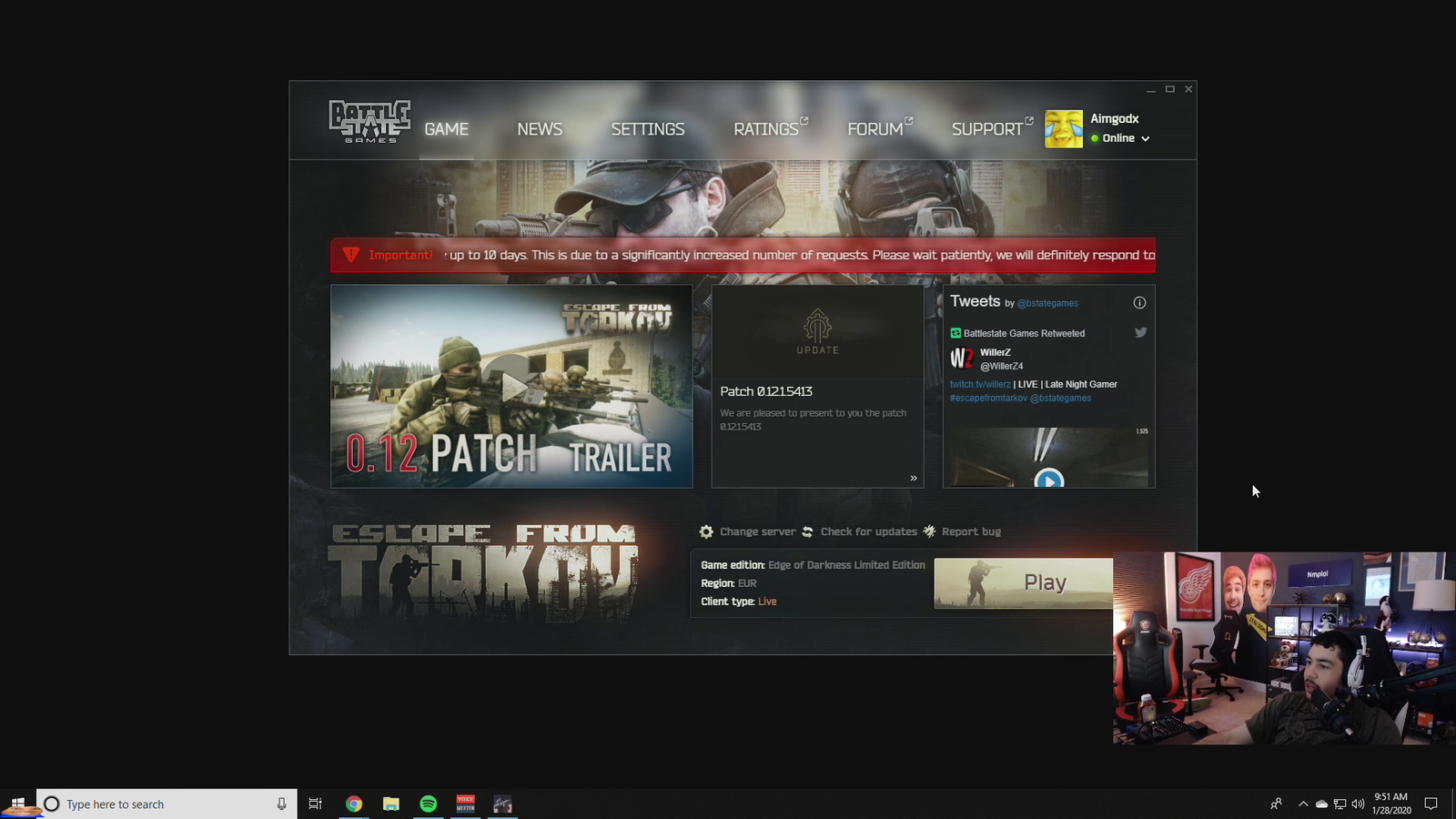Image resolution: width=1456 pixels, height=819 pixels.
Task: Open the Windows Start menu
Action: point(18,804)
